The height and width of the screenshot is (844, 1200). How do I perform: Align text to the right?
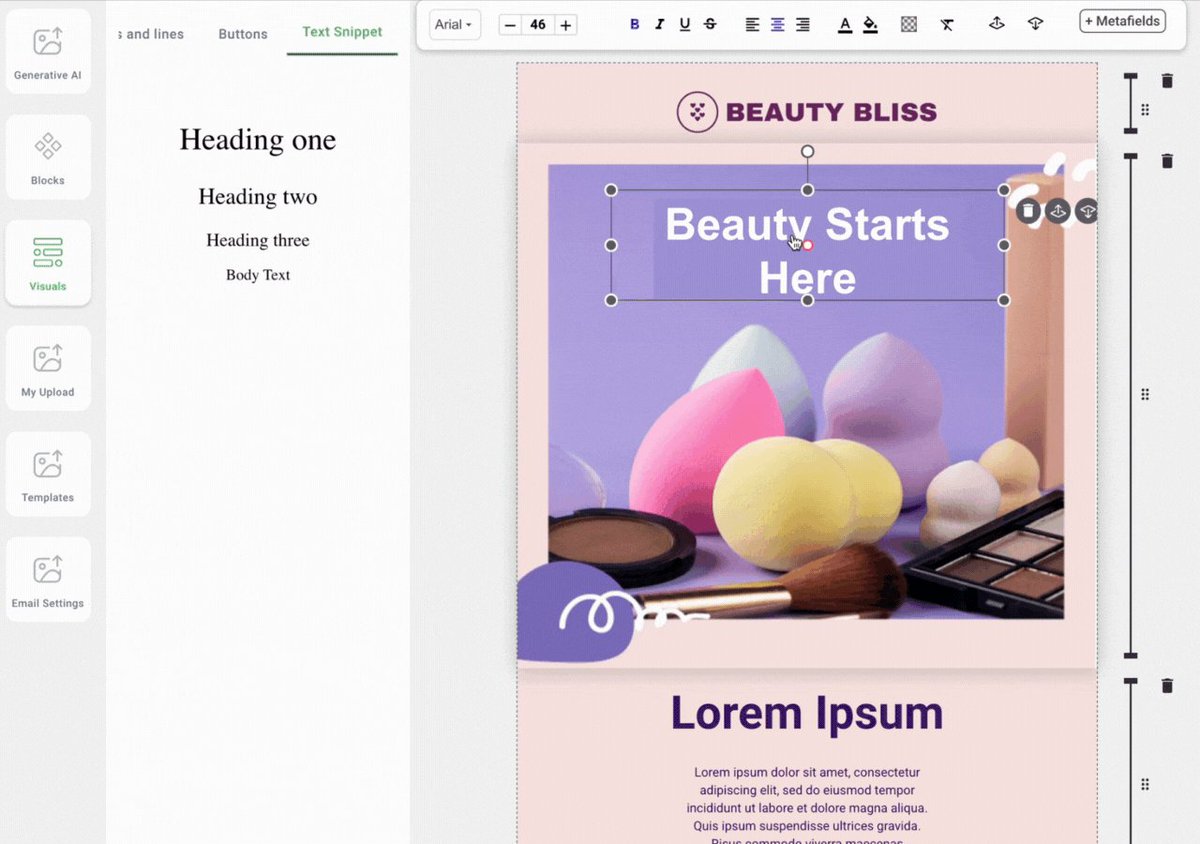[x=803, y=25]
